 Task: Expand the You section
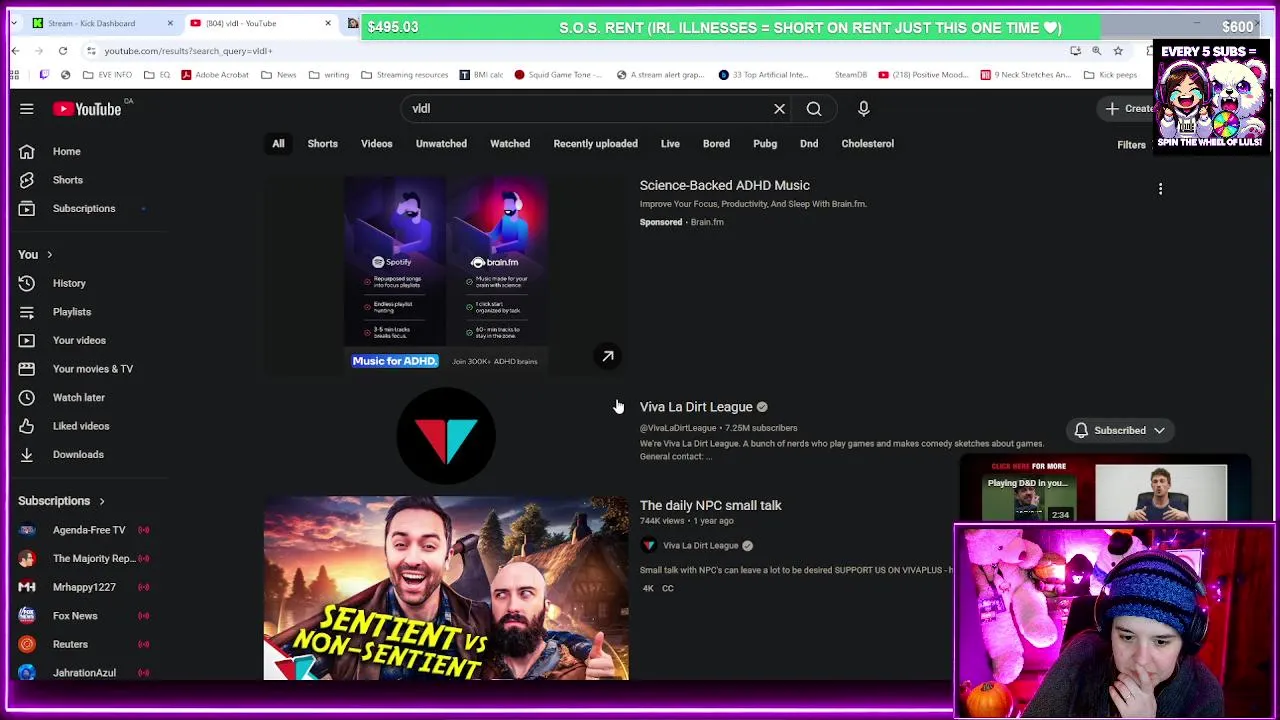pyautogui.click(x=36, y=255)
